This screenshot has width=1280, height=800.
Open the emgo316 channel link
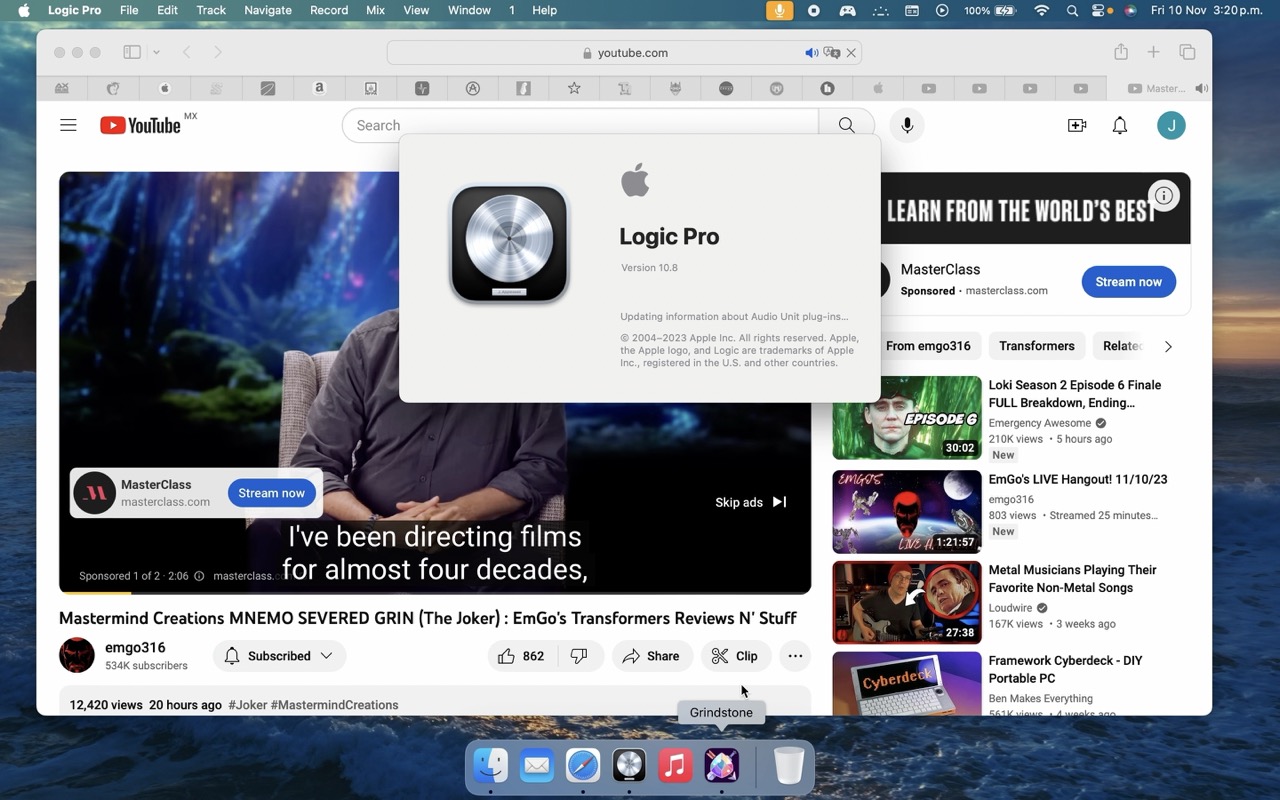pos(134,648)
